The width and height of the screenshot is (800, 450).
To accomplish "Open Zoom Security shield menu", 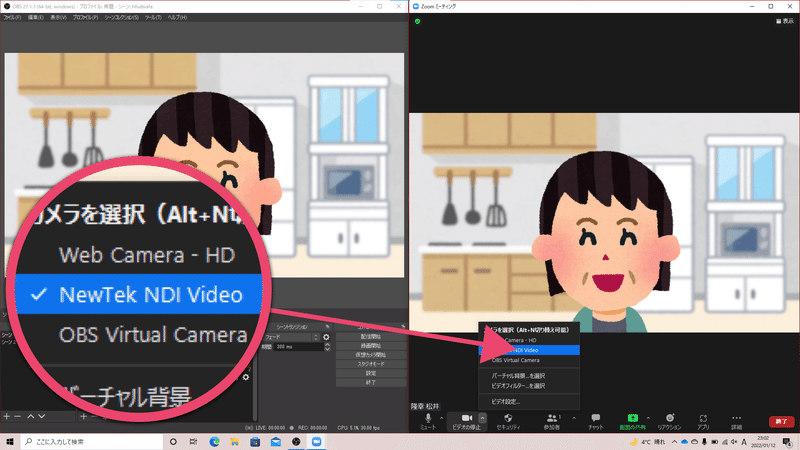I will pos(508,421).
